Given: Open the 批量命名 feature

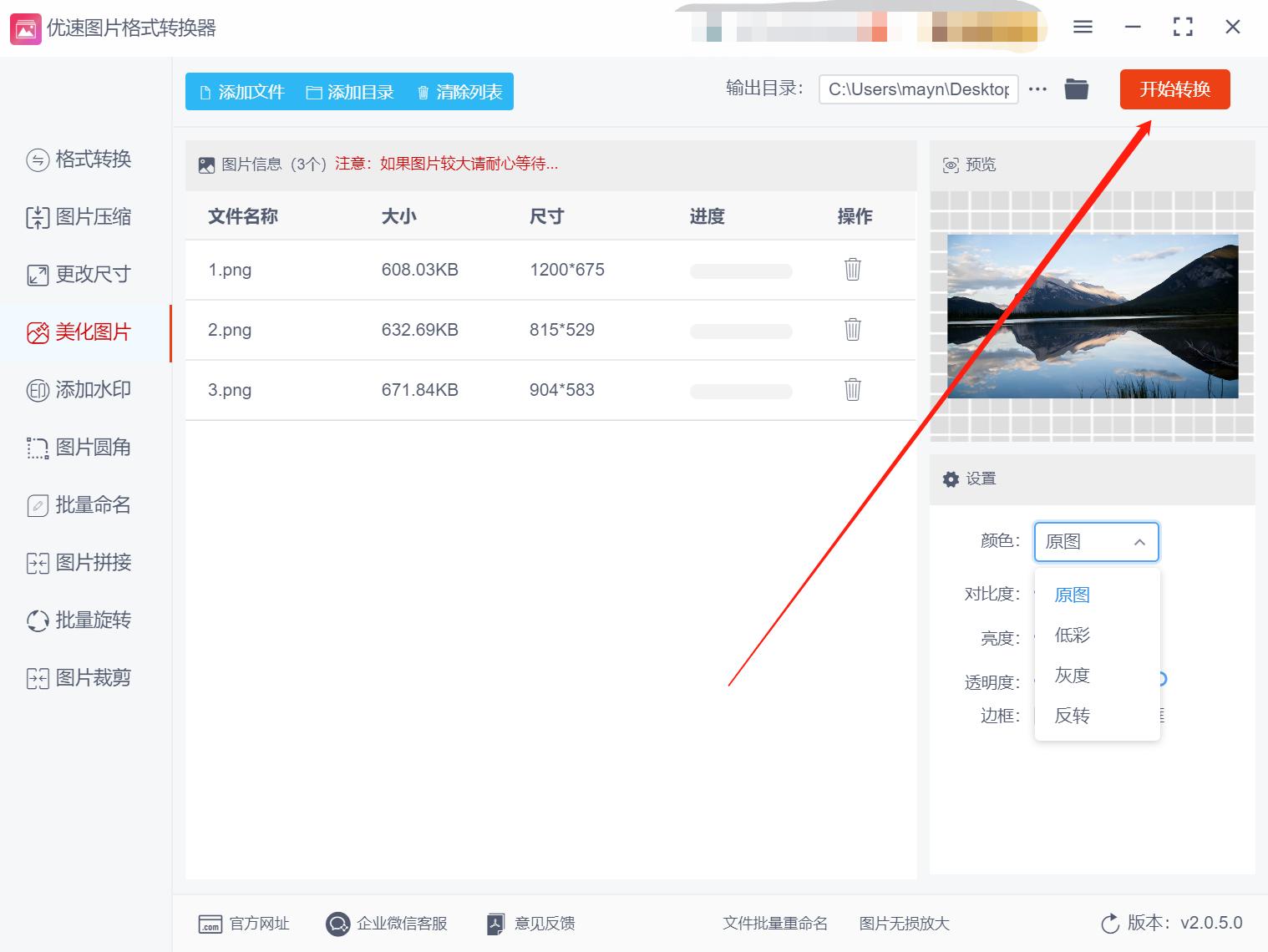Looking at the screenshot, I should (84, 505).
